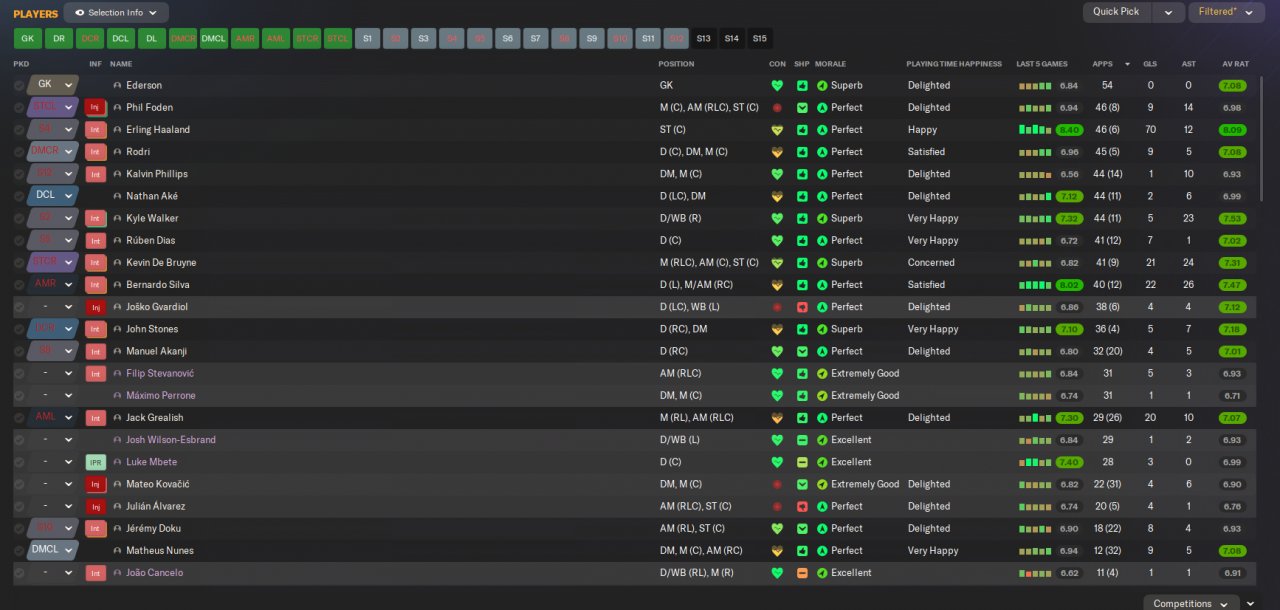Click Phil Foden's red Inj injury badge
Viewport: 1280px width, 610px height.
(95, 107)
